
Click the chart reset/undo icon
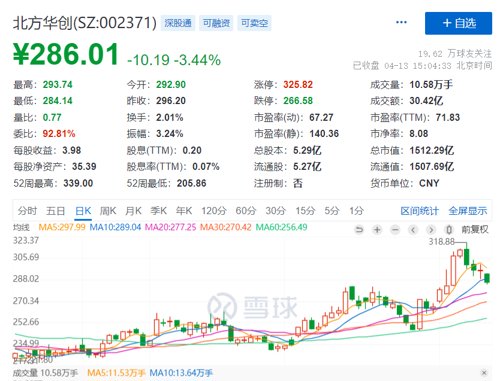(359, 230)
